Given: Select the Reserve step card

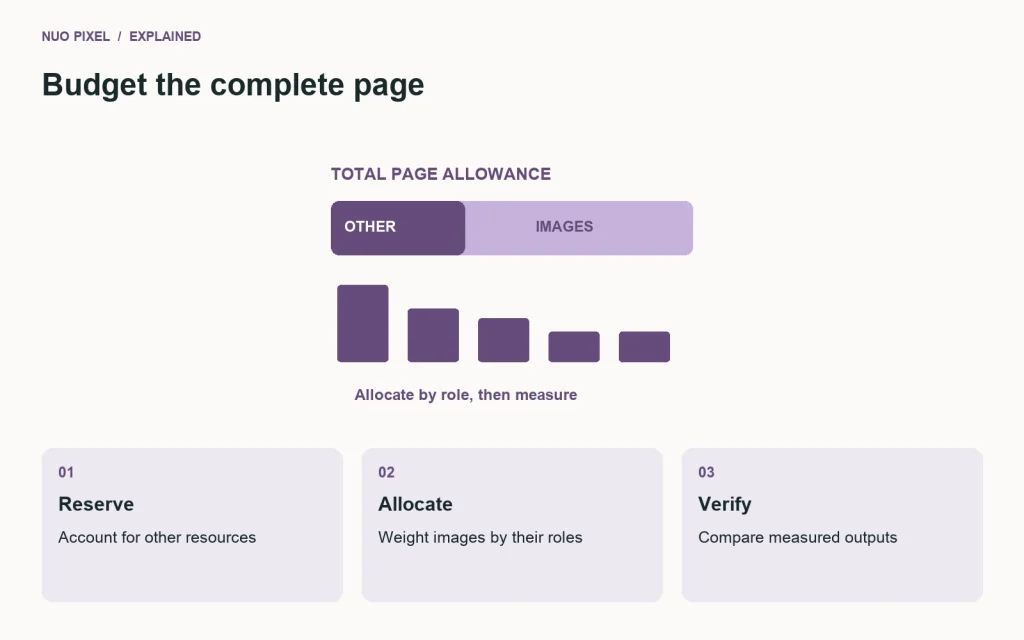Looking at the screenshot, I should click(192, 524).
